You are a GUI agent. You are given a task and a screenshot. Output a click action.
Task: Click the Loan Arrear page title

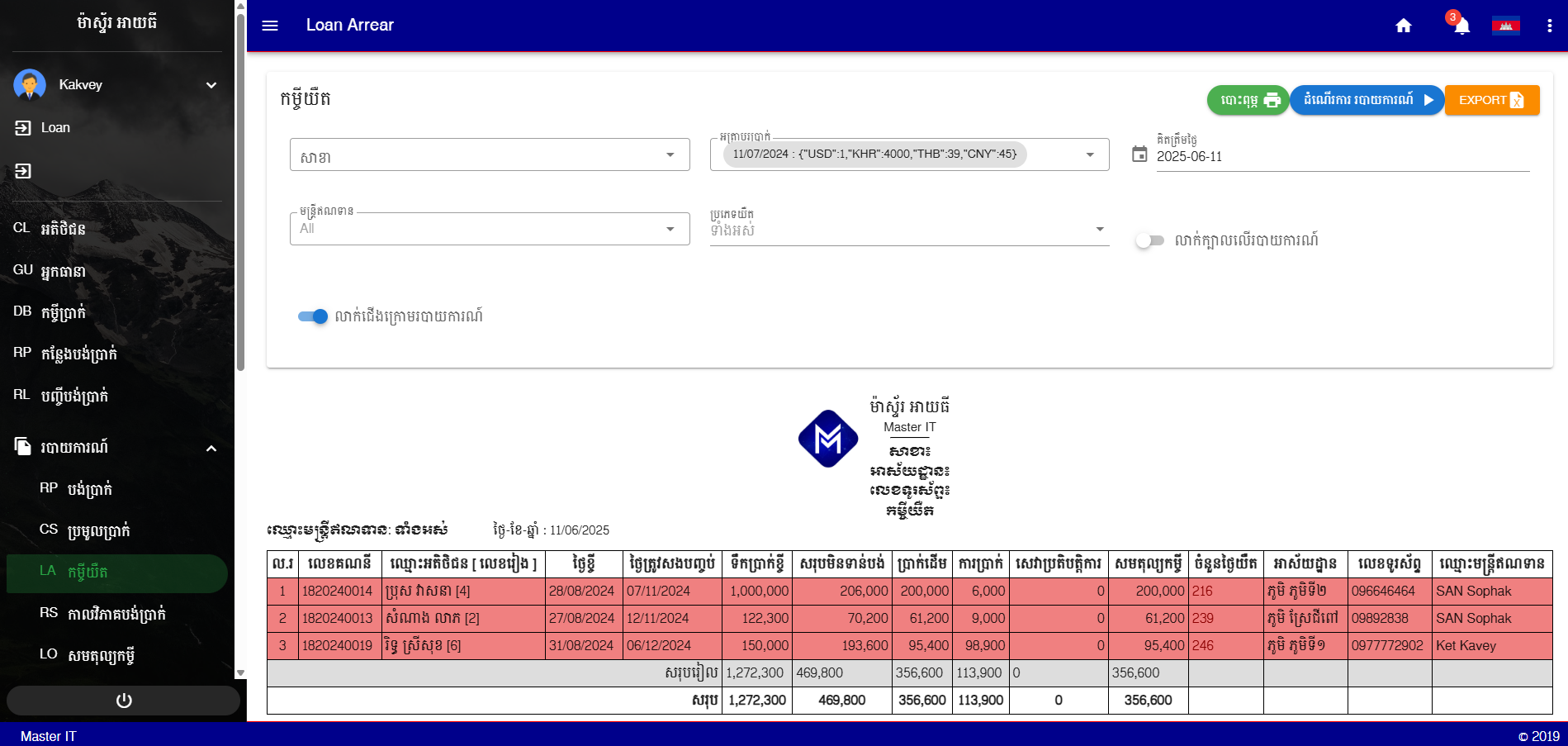point(350,26)
